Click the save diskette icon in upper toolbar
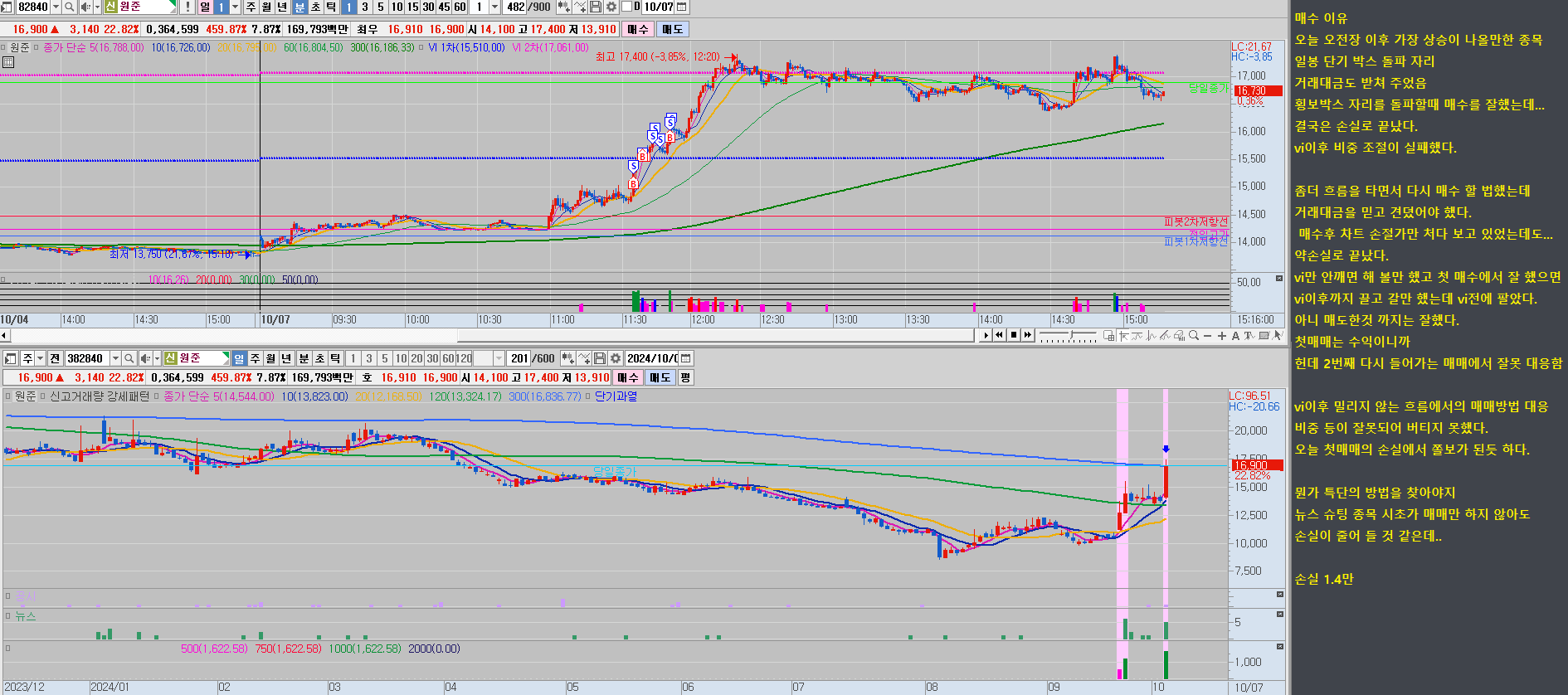 597,7
